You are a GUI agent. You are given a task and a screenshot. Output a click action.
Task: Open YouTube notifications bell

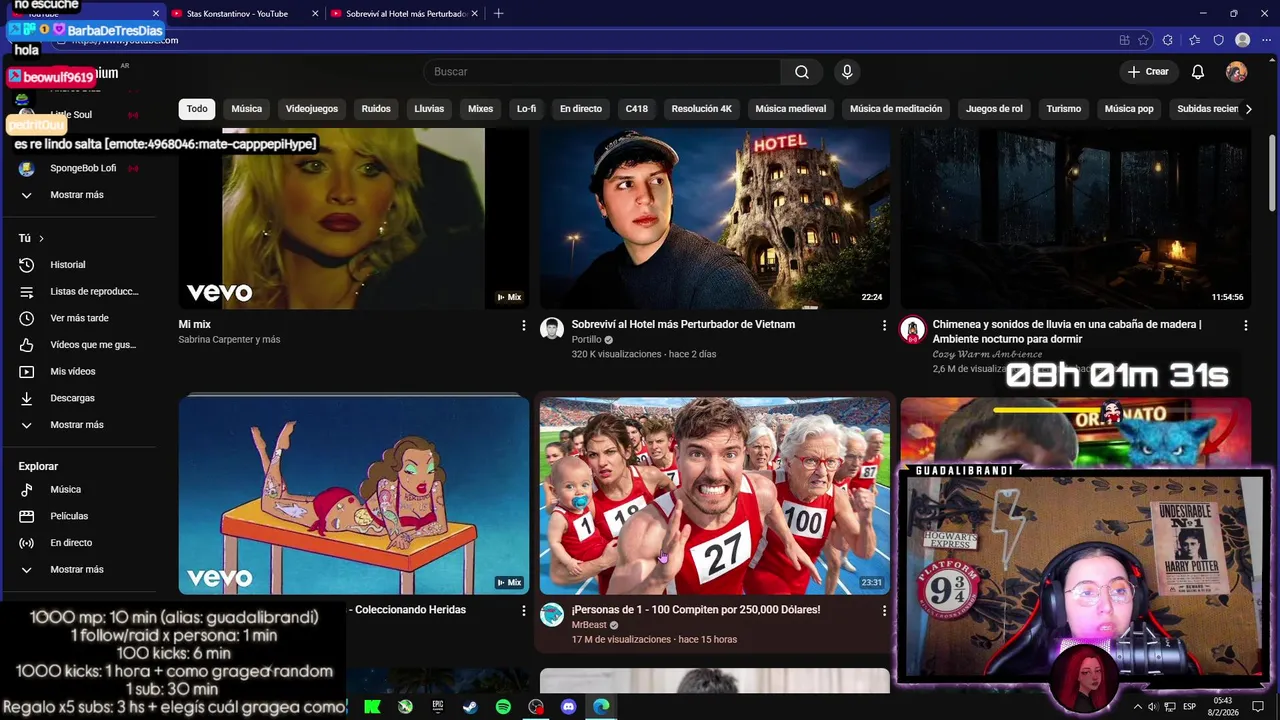(1198, 72)
